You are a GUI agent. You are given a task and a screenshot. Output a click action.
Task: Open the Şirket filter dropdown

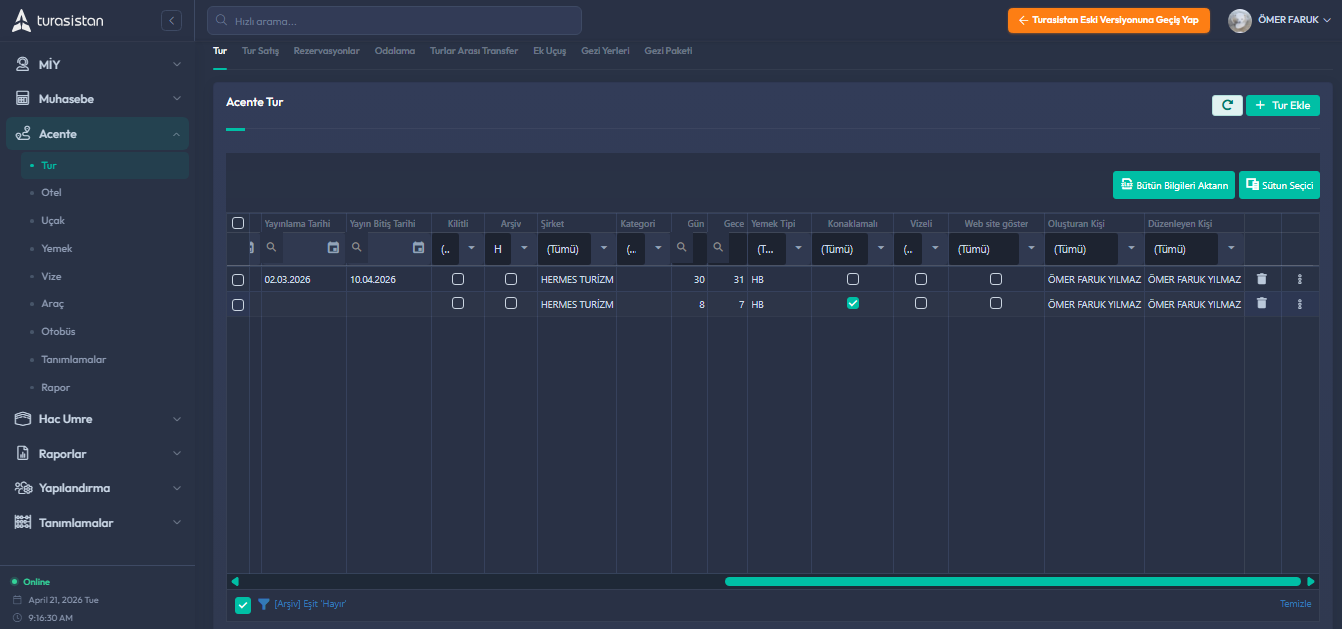click(x=603, y=249)
